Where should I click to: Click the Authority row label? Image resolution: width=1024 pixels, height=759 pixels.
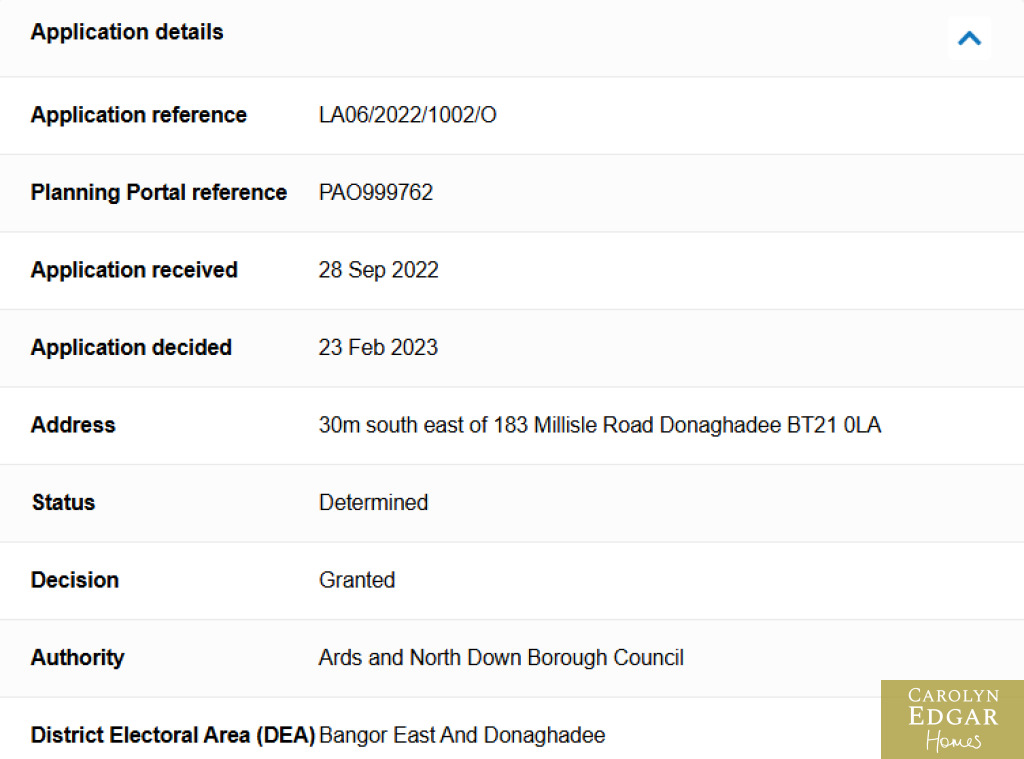coord(77,657)
